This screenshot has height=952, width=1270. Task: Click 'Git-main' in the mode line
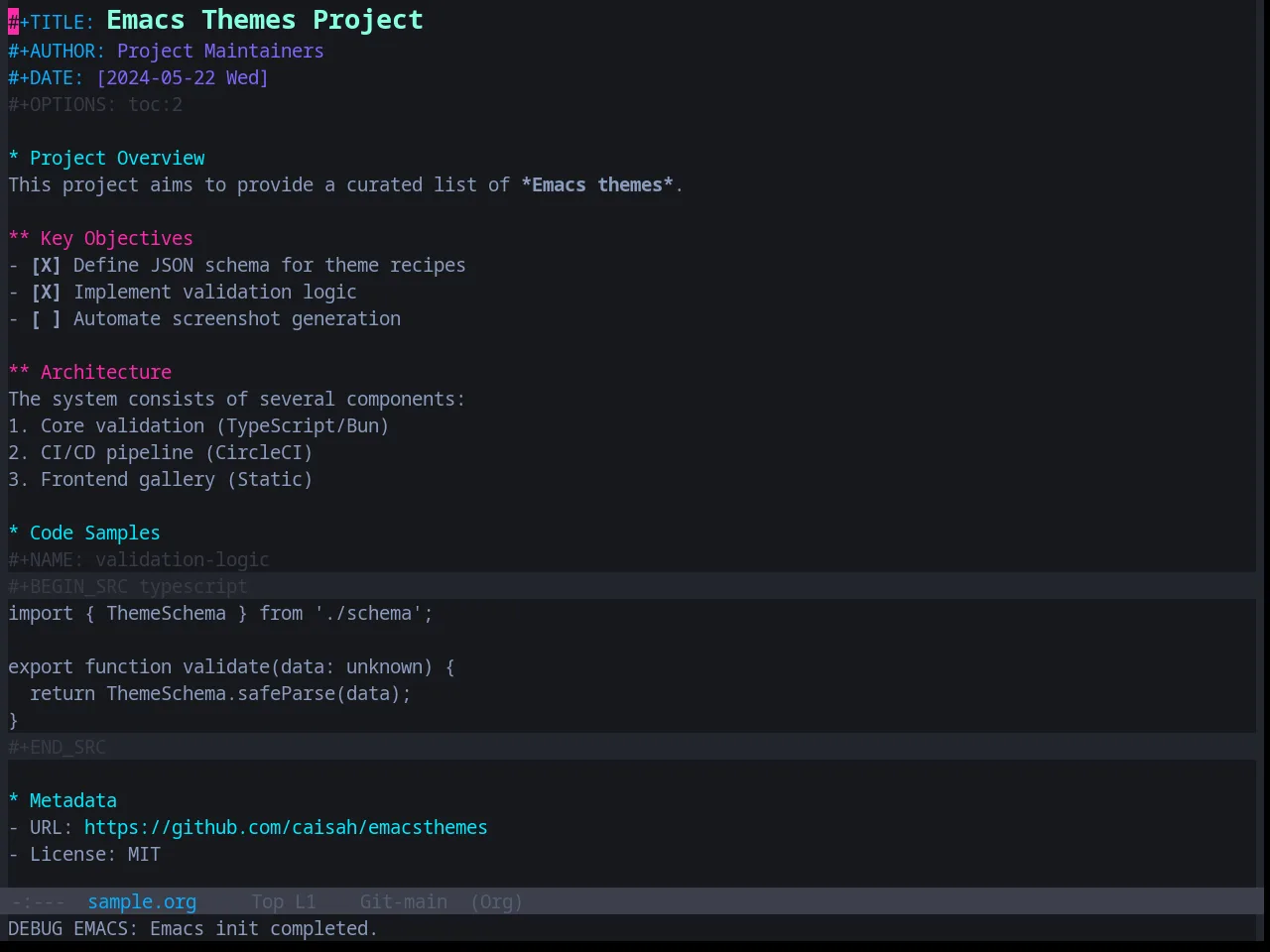(x=403, y=901)
